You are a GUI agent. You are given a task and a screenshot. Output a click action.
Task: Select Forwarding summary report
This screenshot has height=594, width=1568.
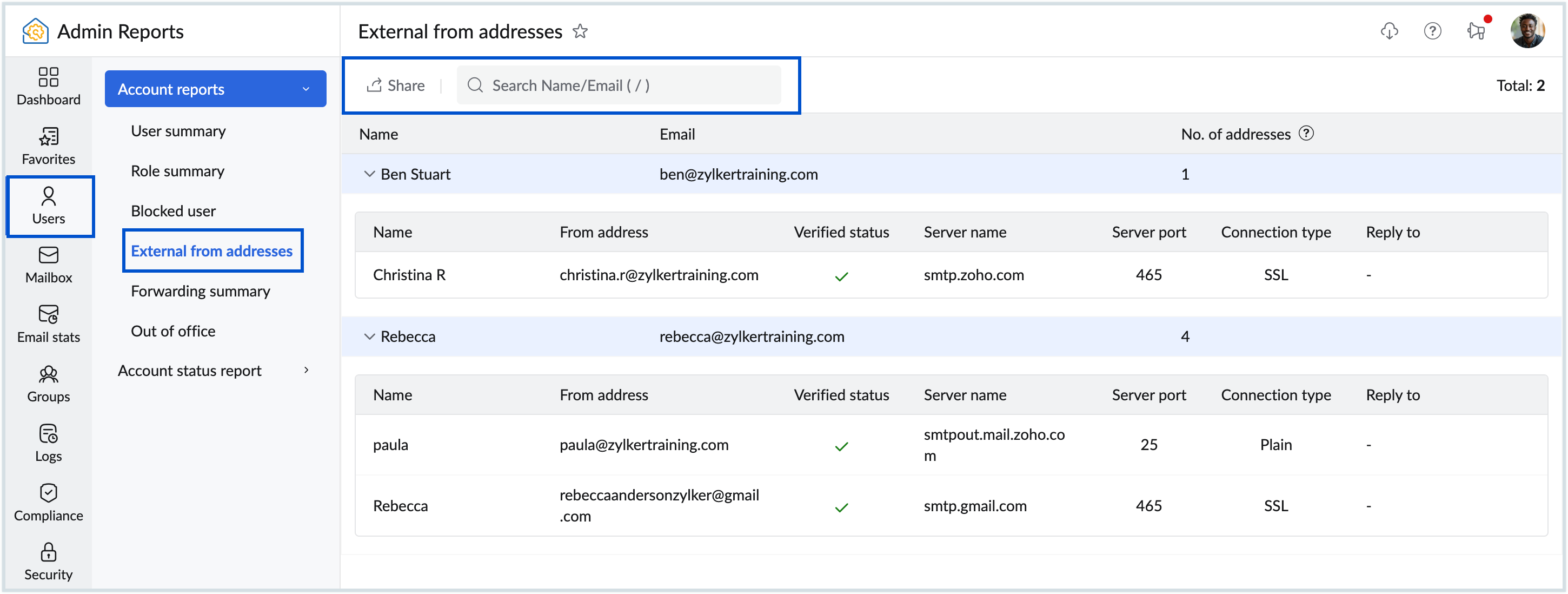200,291
